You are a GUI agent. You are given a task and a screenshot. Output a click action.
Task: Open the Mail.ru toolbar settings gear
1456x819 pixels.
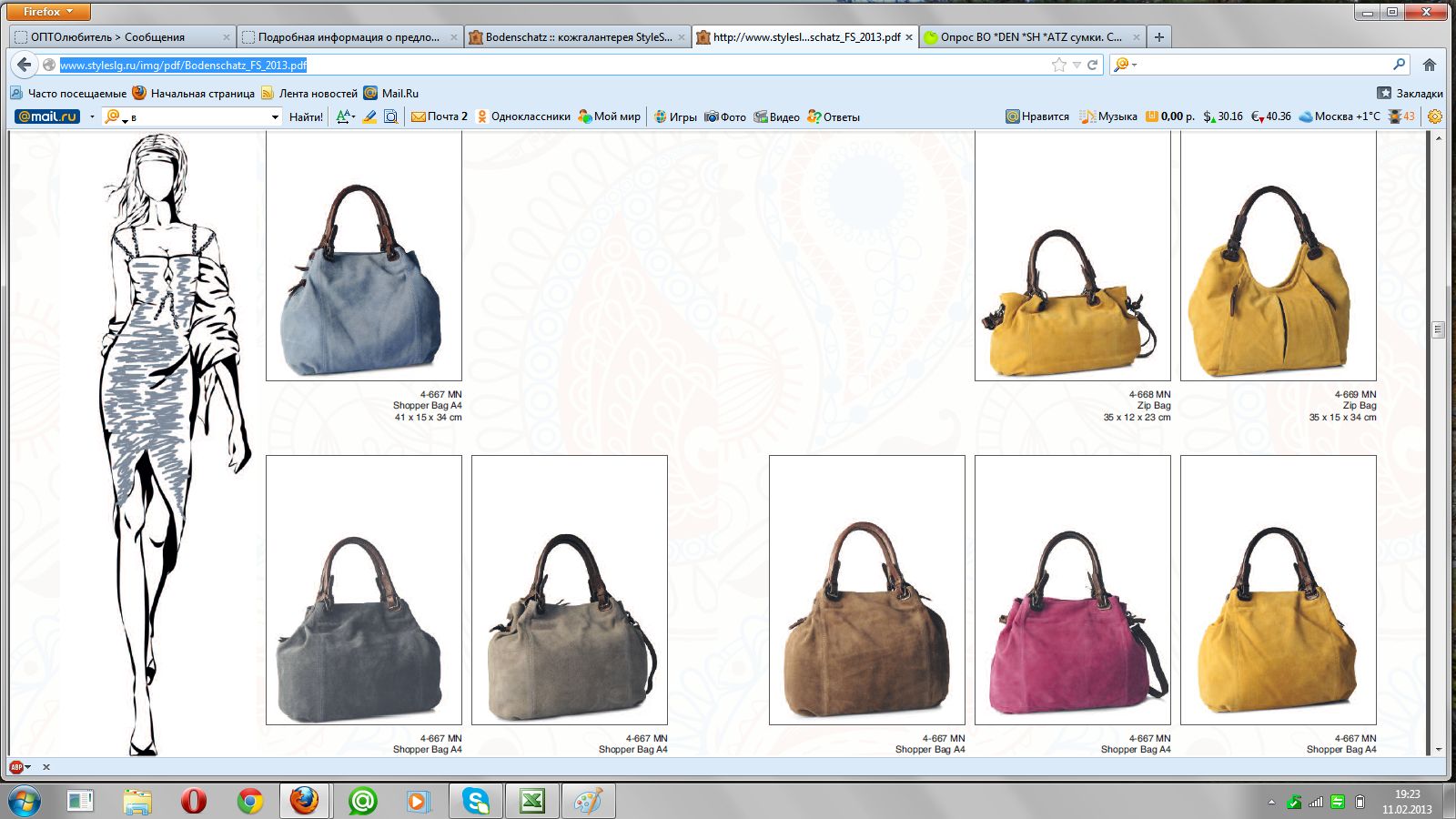point(1435,116)
